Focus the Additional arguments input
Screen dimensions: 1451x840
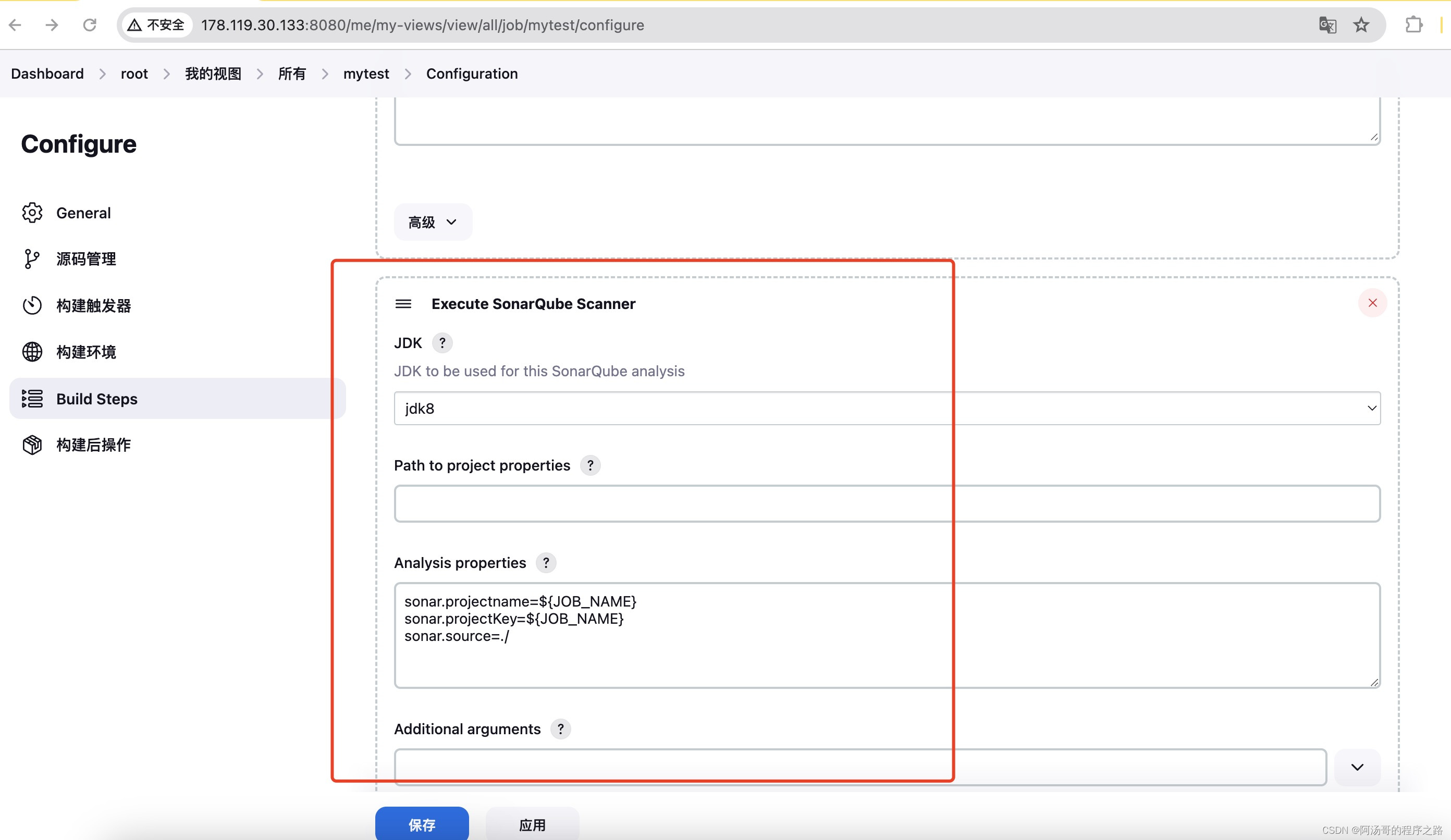point(860,767)
